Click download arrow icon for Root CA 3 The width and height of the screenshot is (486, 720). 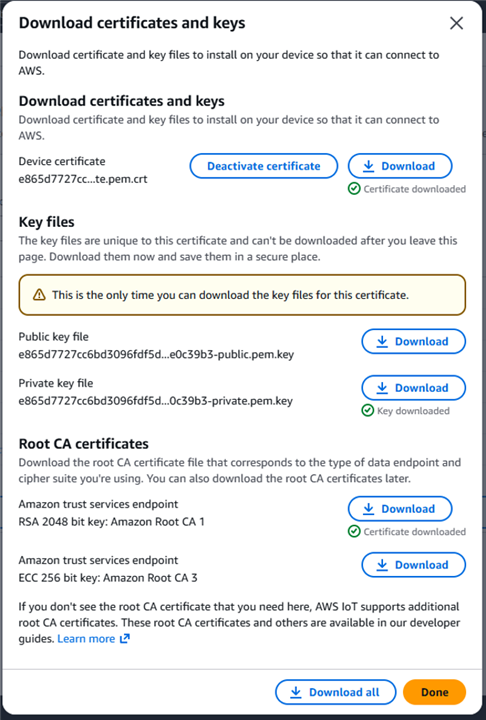pyautogui.click(x=382, y=565)
